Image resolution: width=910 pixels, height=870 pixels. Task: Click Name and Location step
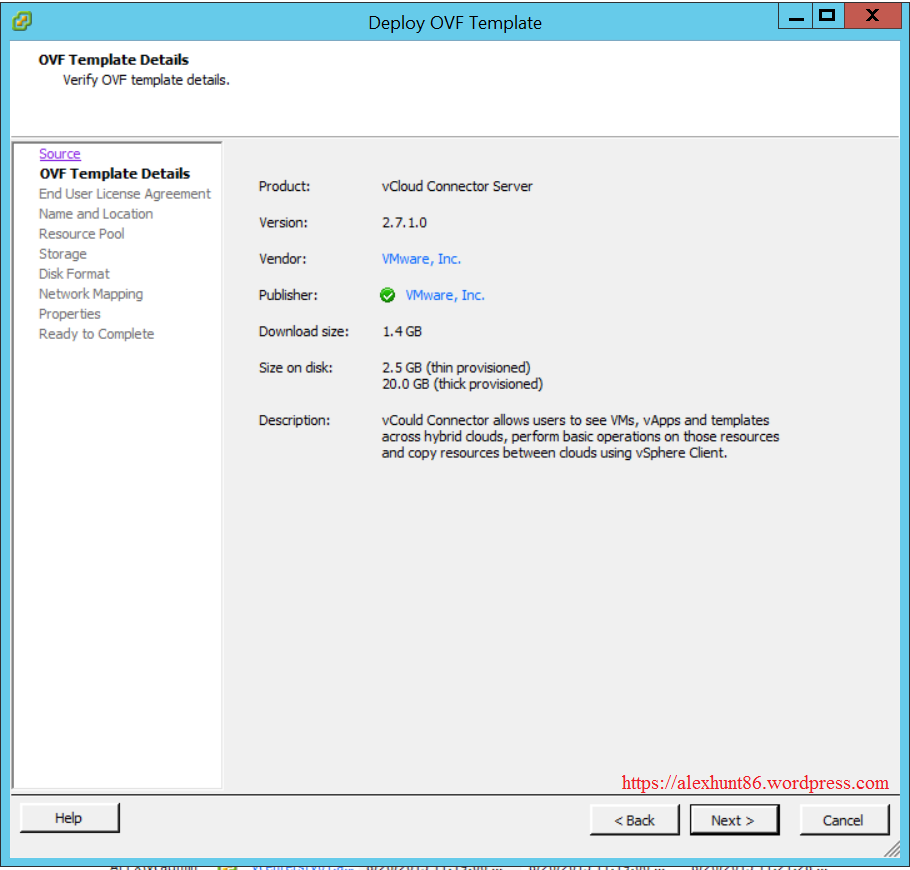[96, 214]
